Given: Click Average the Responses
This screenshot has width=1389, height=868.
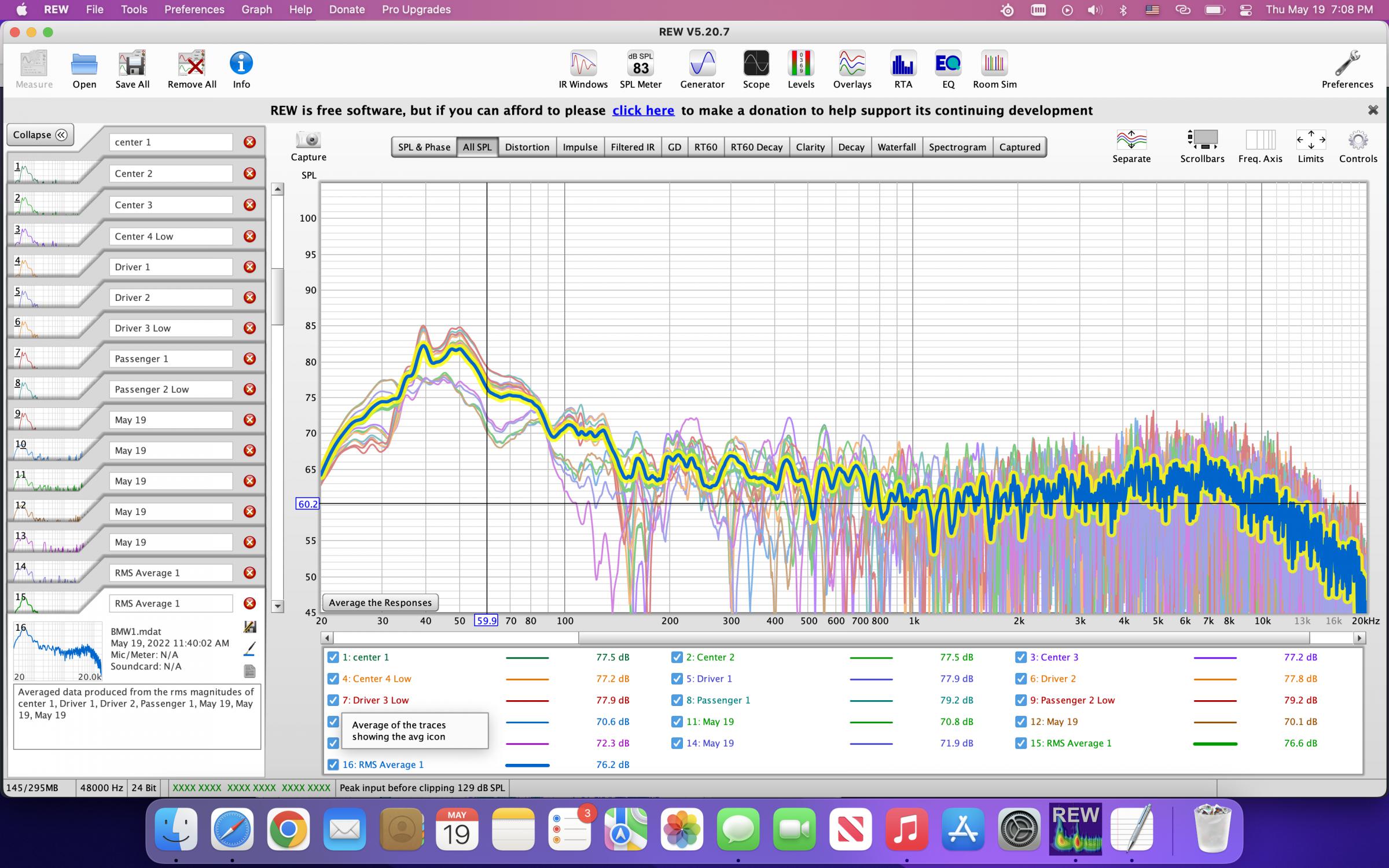Looking at the screenshot, I should tap(380, 602).
